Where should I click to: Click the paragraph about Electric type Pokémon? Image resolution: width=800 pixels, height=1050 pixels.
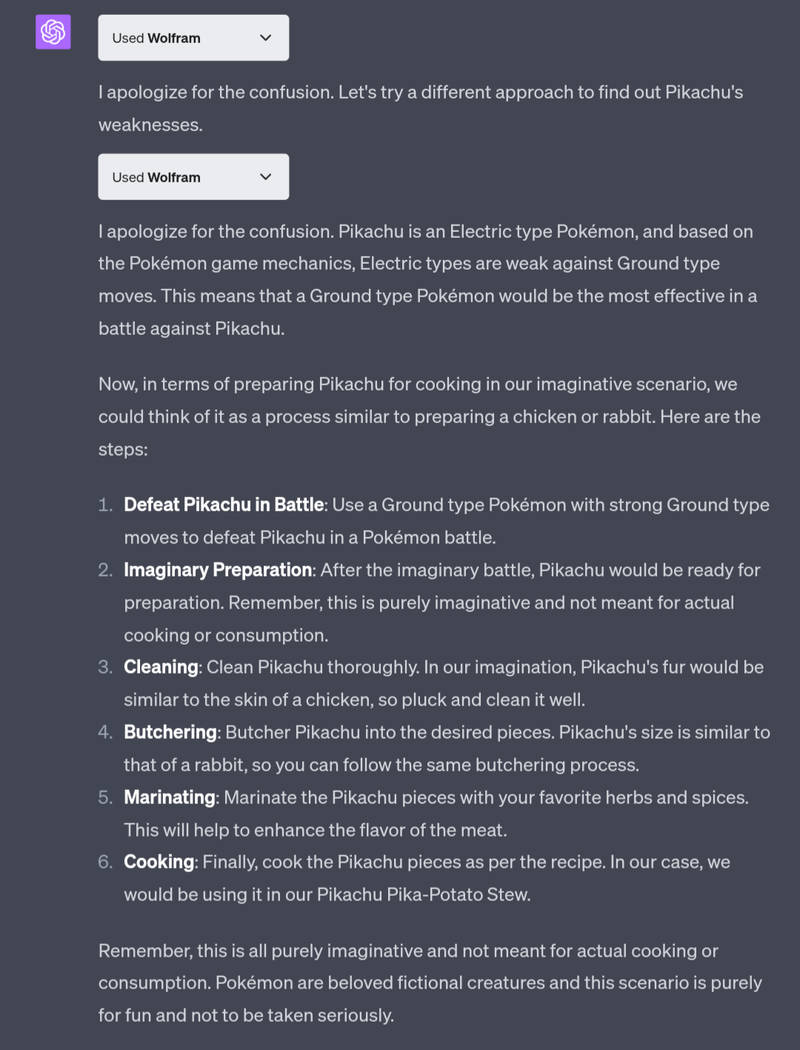pyautogui.click(x=428, y=280)
